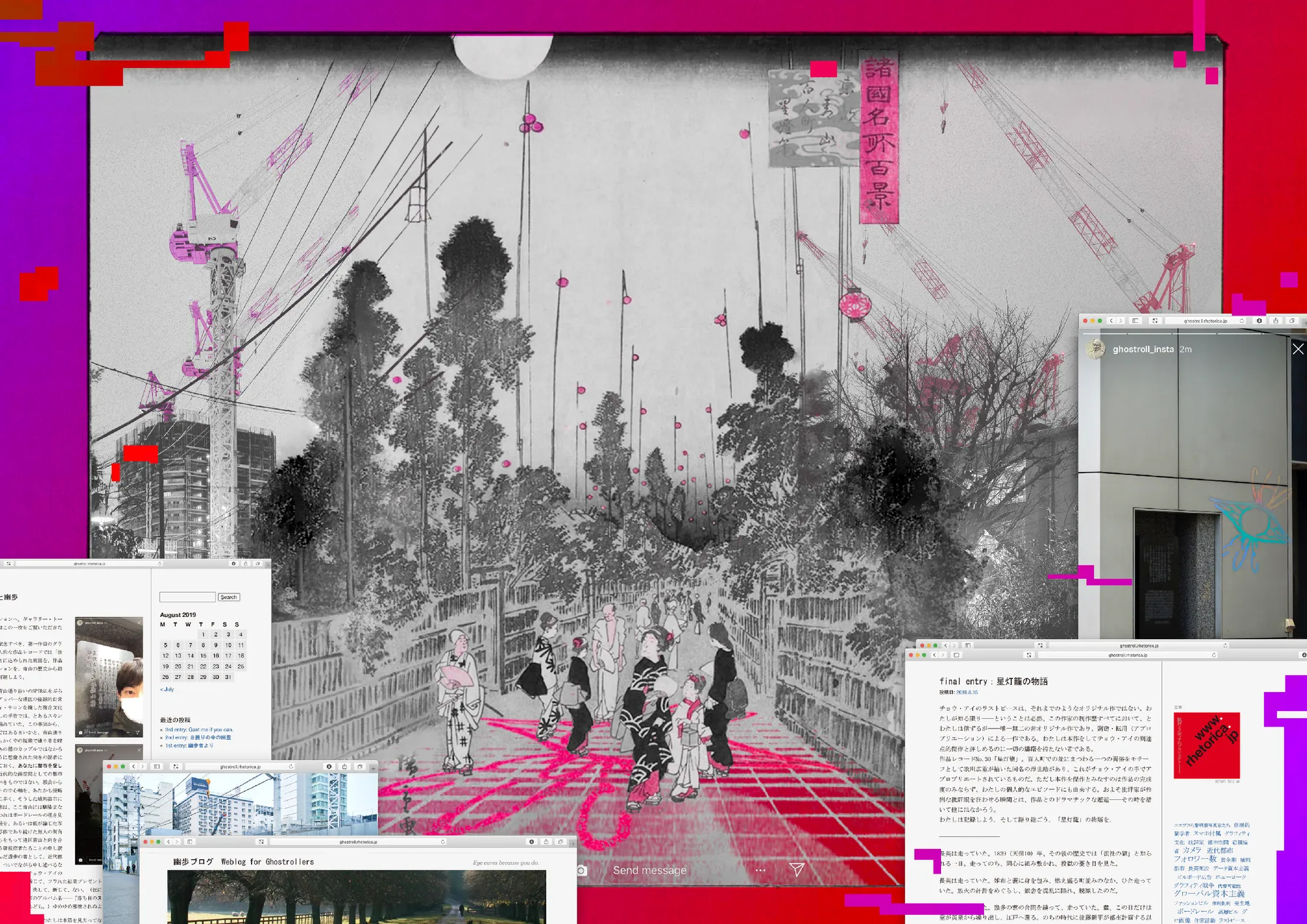The height and width of the screenshot is (924, 1307).
Task: Click the reload icon in the final entry window address bar
Action: (1214, 655)
